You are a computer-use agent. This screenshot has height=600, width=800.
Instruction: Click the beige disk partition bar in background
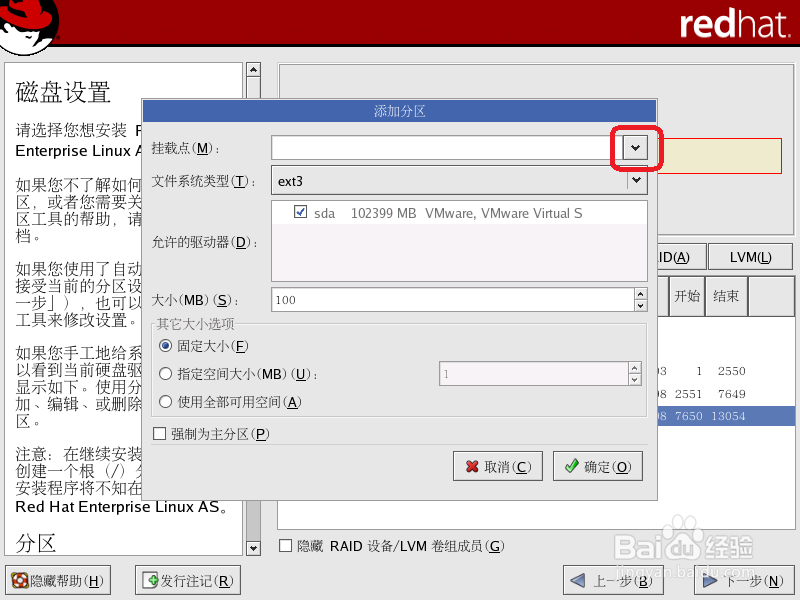click(719, 156)
